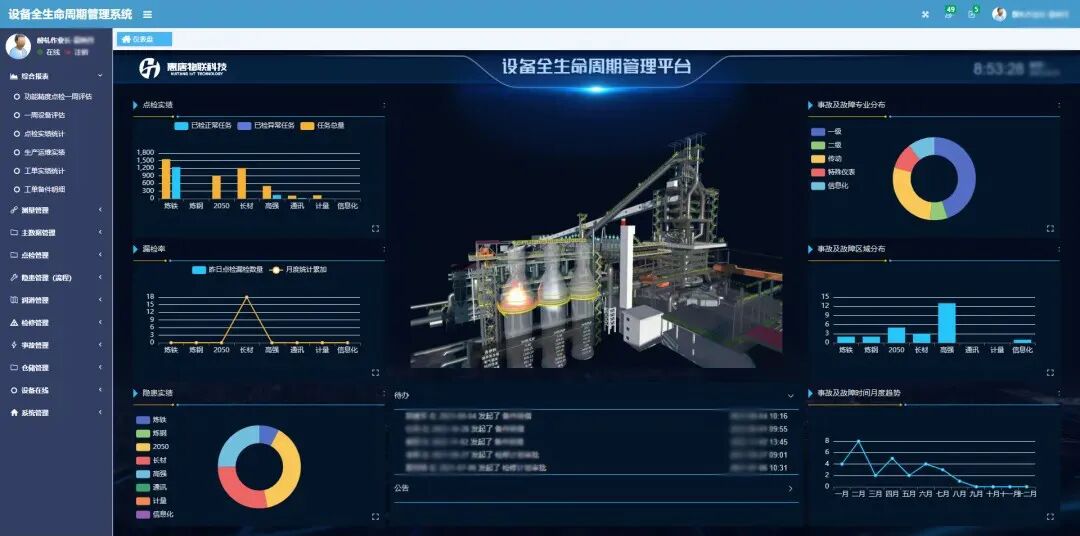Image resolution: width=1080 pixels, height=536 pixels.
Task: Click the 检修管理 warning triangle icon
Action: [14, 322]
